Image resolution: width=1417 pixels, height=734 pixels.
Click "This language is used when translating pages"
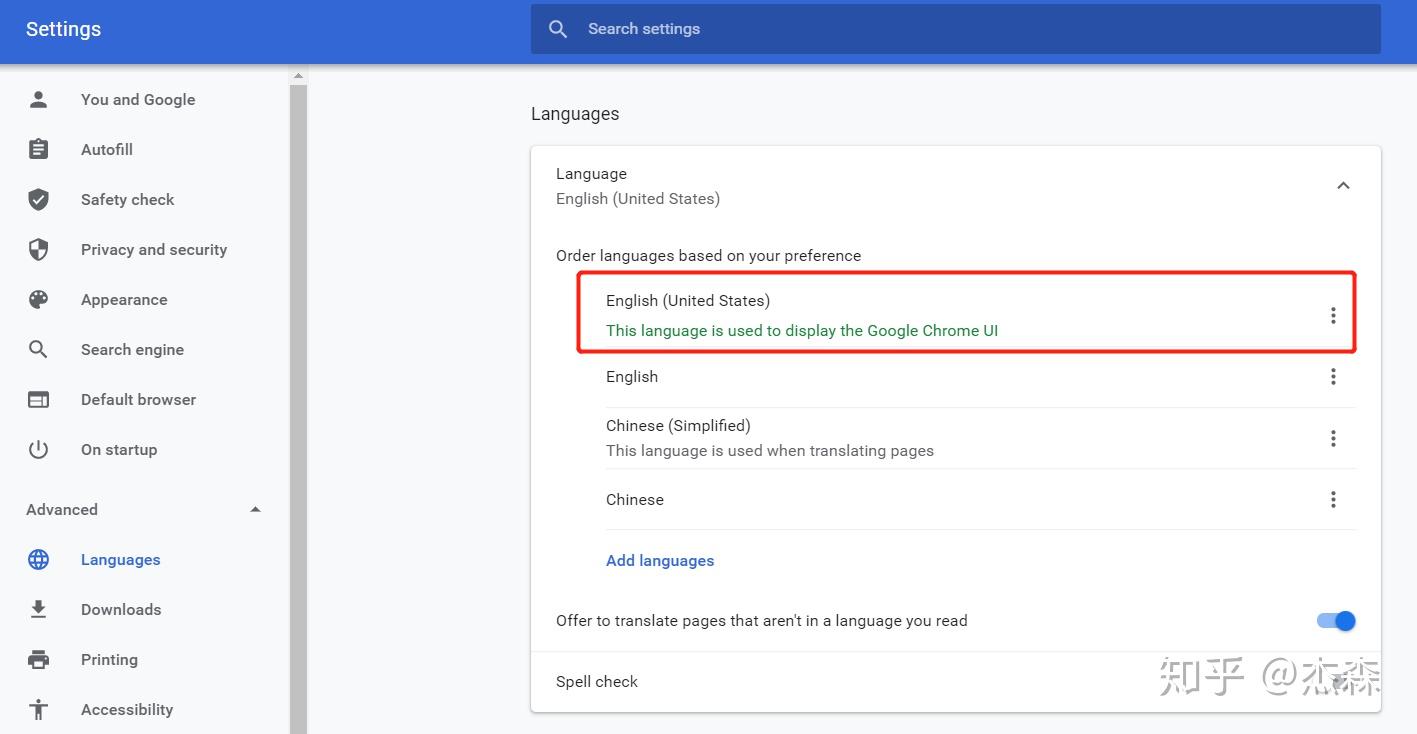coord(770,450)
